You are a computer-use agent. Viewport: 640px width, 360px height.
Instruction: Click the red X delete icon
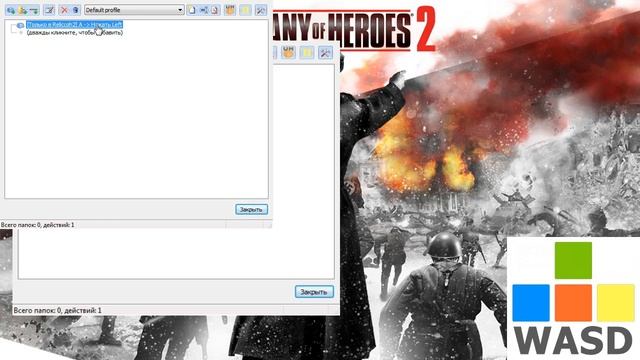(x=64, y=10)
